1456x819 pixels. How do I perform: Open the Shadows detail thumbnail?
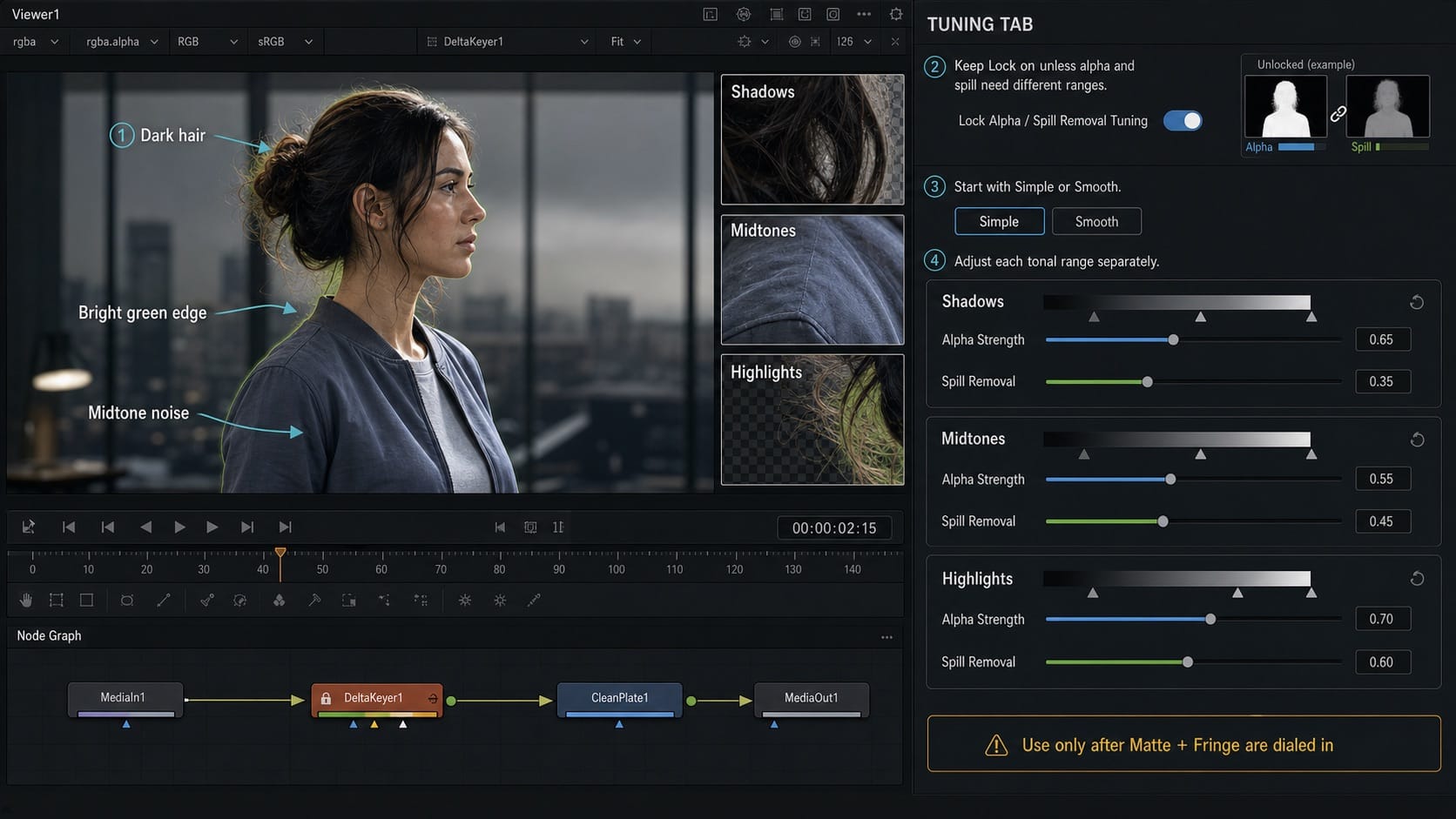coord(812,140)
